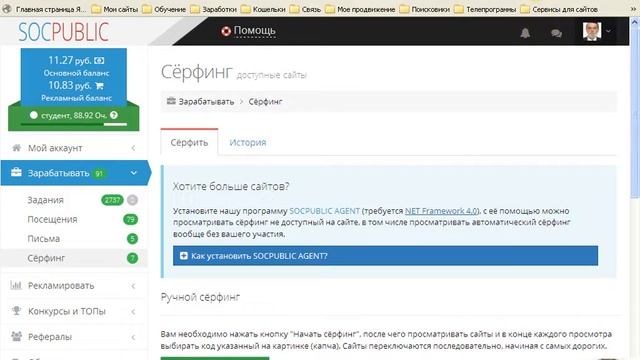
Task: Click the 7 badge on Сёрфинг
Action: click(x=132, y=258)
